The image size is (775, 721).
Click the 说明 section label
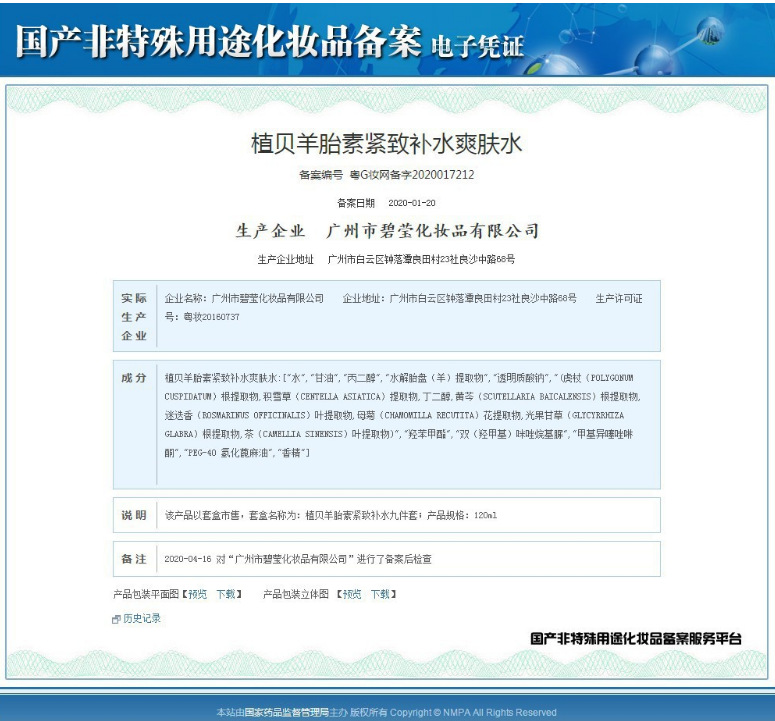(134, 515)
